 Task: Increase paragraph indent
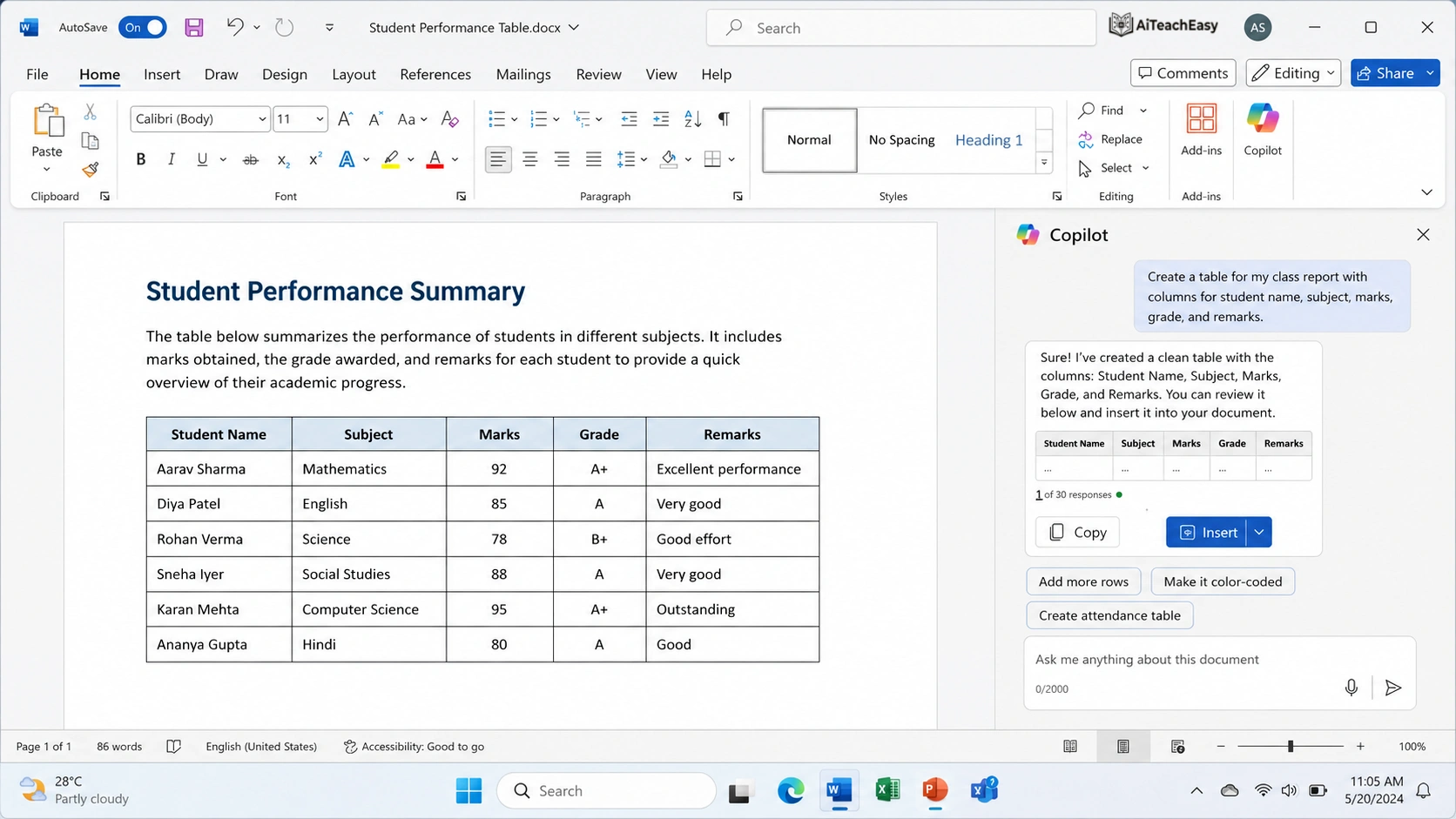pos(661,119)
